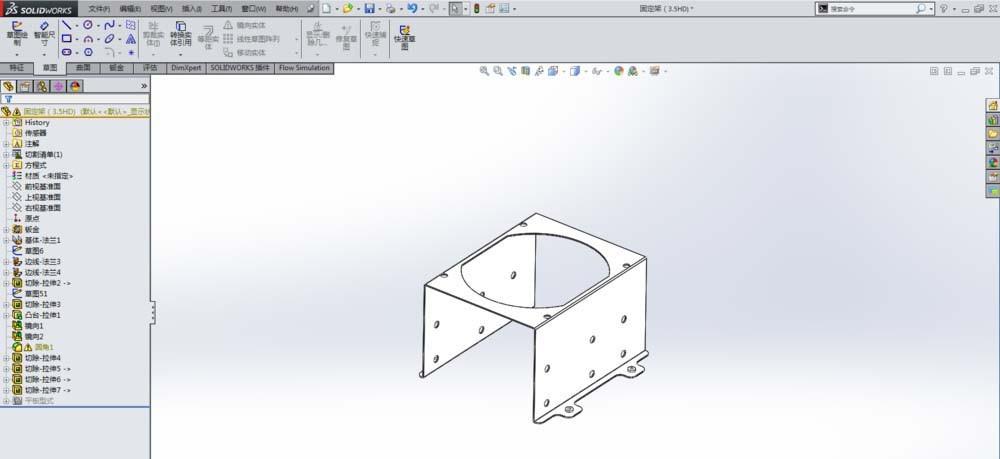Click the panel splitter handle

click(152, 312)
